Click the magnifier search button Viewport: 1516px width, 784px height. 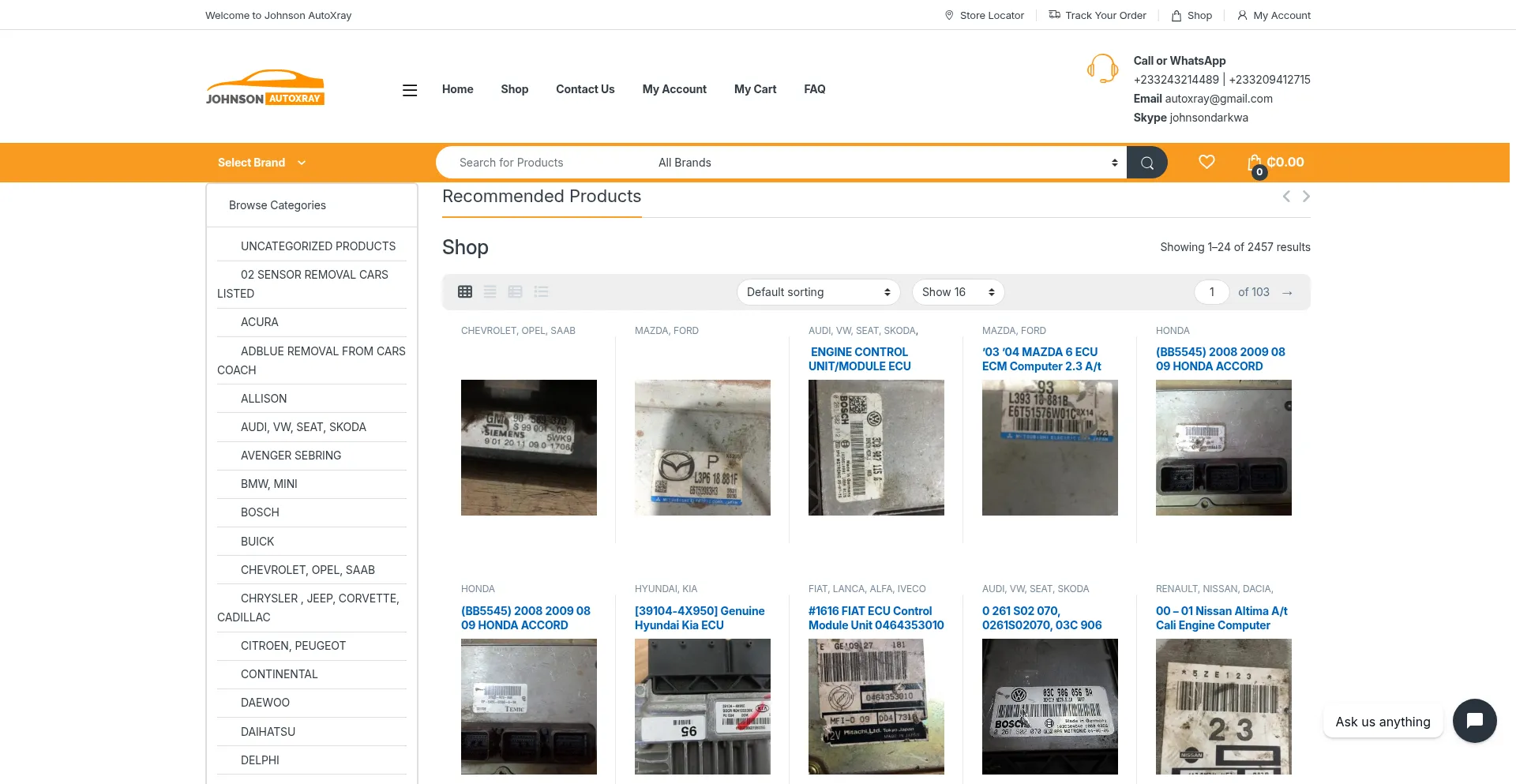pyautogui.click(x=1146, y=163)
